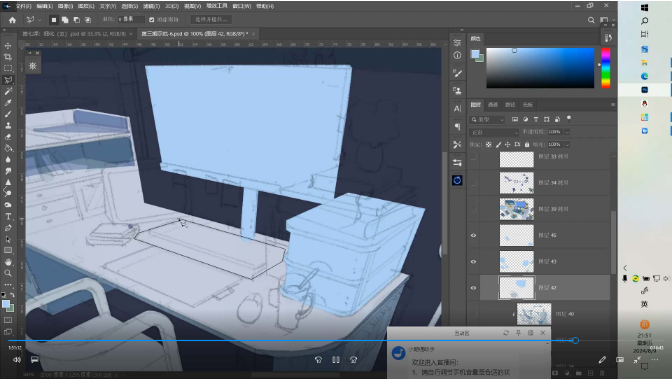Show layer 40 visibility box
Viewport: 672px width, 379px height.
[473, 314]
